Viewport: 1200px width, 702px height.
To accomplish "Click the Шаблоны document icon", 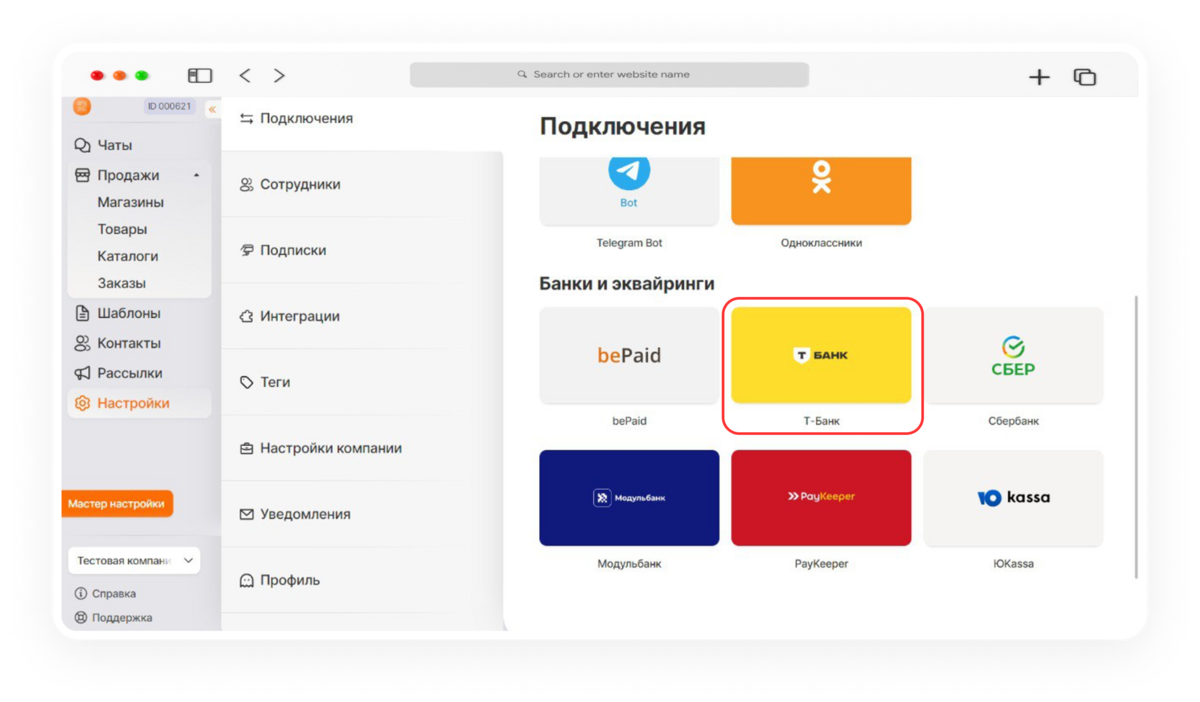I will (82, 313).
